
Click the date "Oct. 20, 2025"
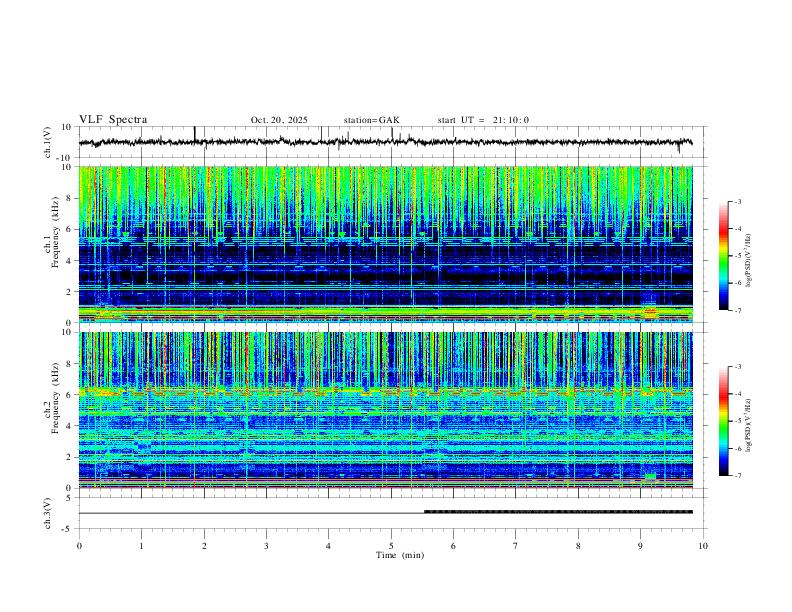pyautogui.click(x=279, y=120)
